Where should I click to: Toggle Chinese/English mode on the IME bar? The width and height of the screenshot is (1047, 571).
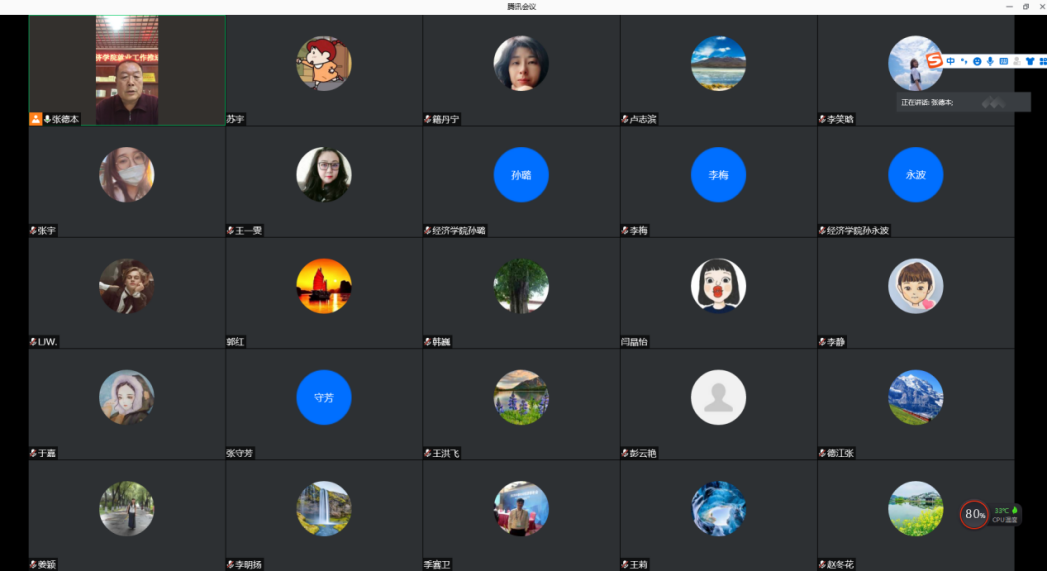(951, 61)
